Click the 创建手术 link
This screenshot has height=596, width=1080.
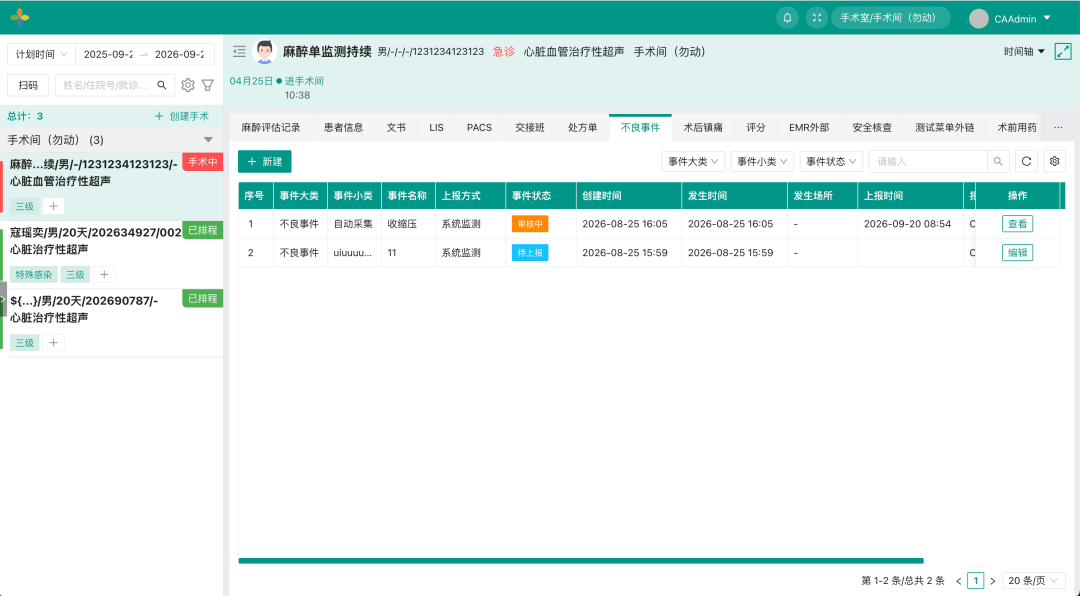tap(182, 116)
